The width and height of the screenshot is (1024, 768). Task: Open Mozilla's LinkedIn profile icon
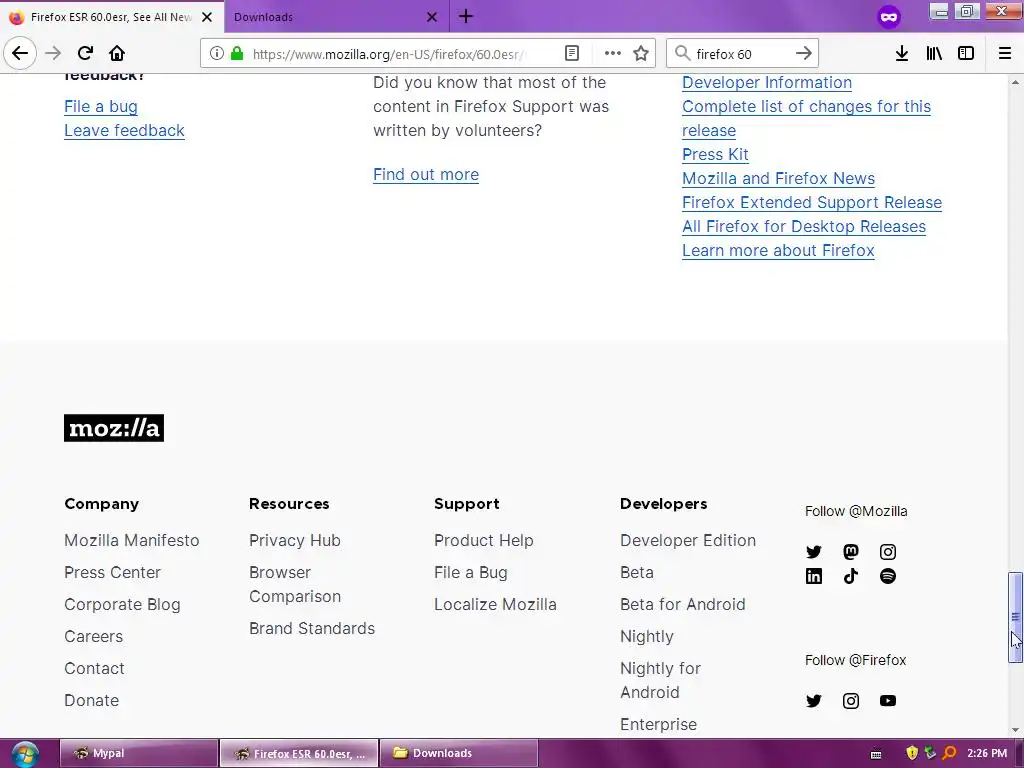pos(814,576)
